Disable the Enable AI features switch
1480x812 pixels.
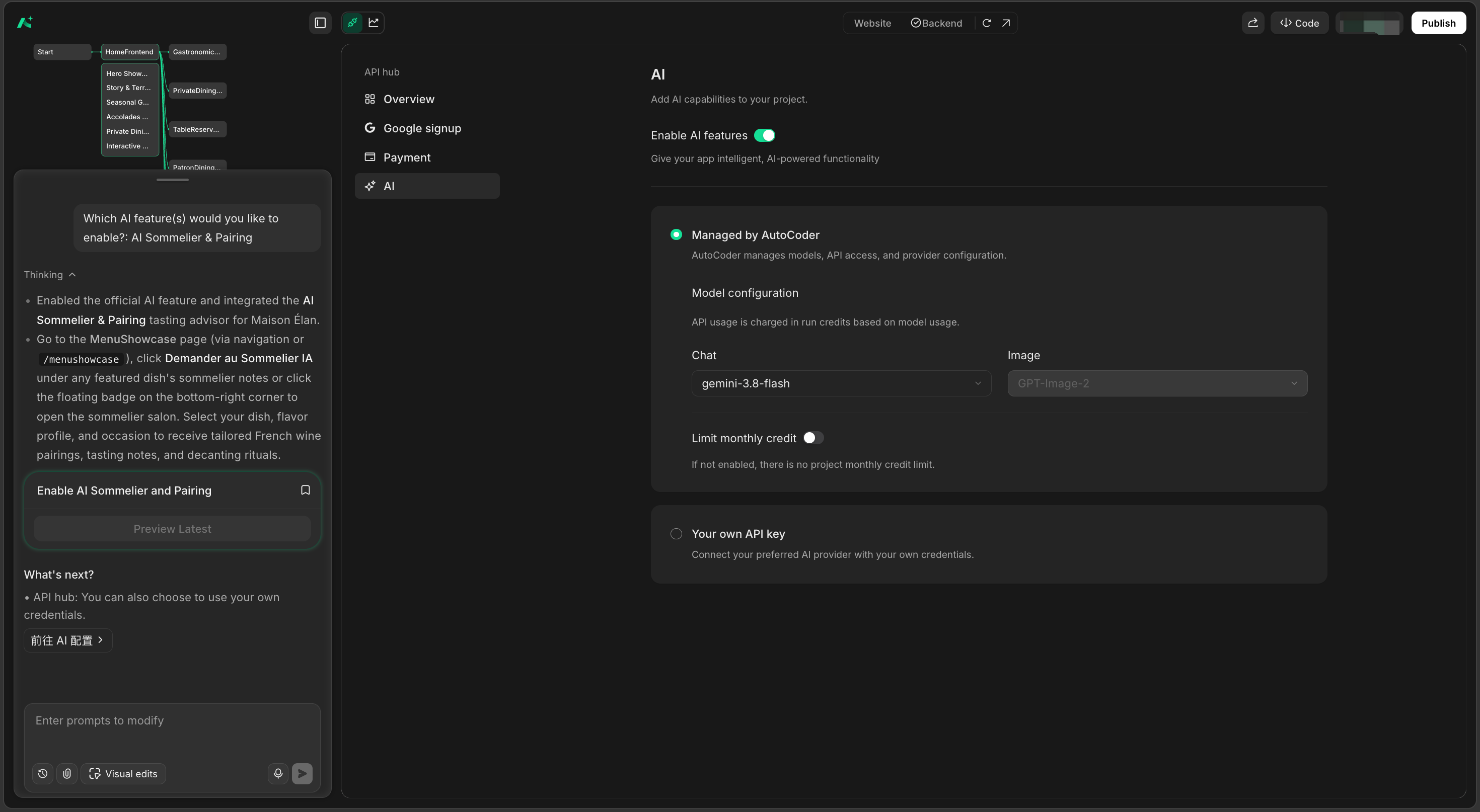[x=765, y=135]
